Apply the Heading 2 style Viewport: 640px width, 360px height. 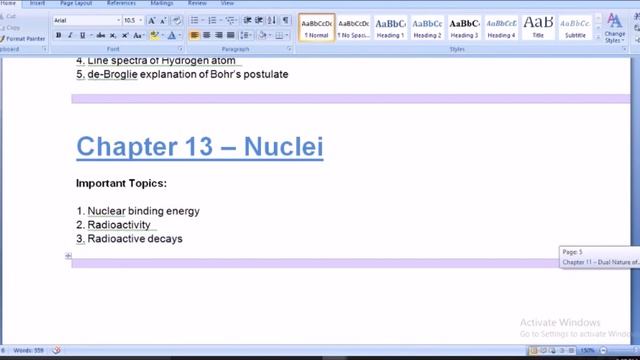click(427, 28)
